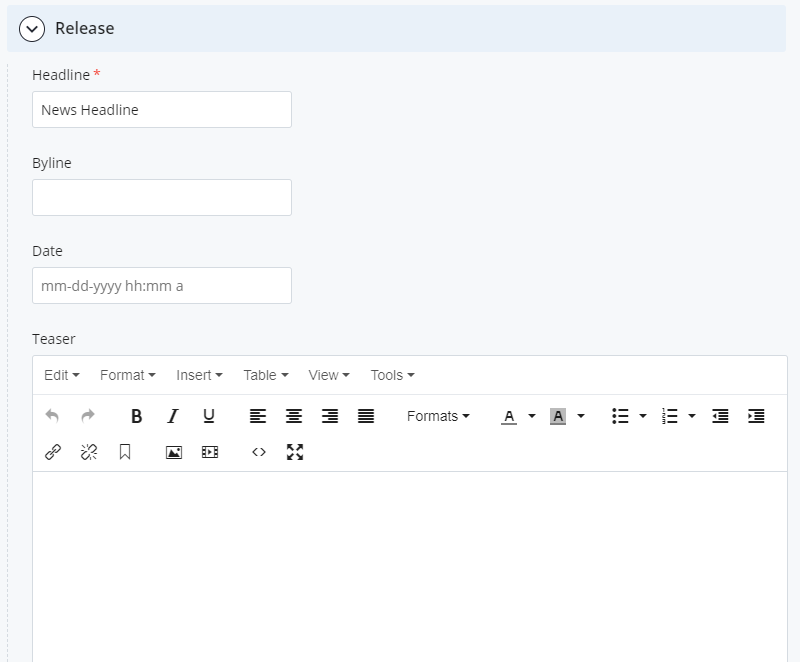Screen dimensions: 800x662
Task: Click the Undo icon
Action: (52, 416)
